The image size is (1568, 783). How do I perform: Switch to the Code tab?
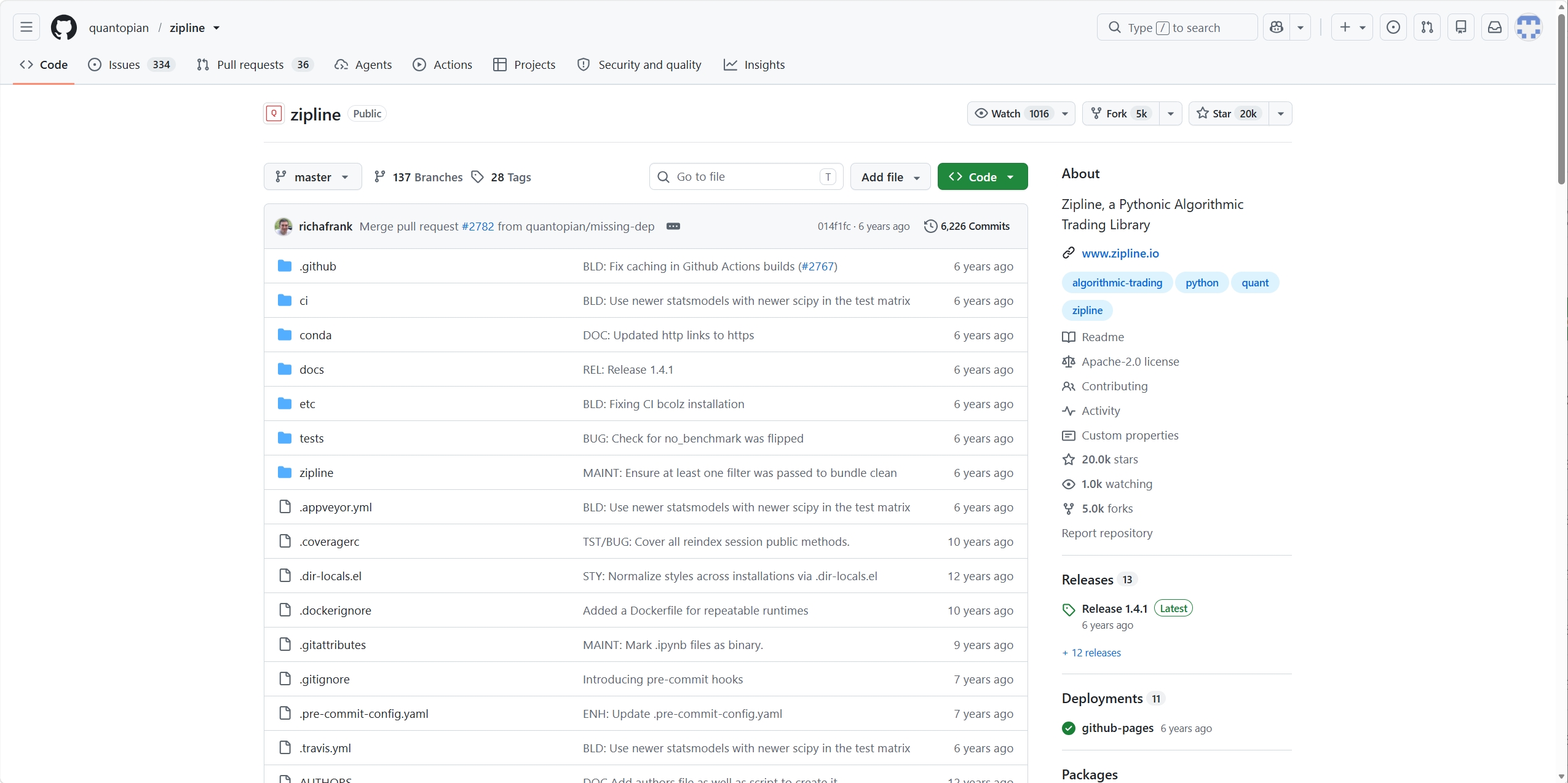pos(44,65)
